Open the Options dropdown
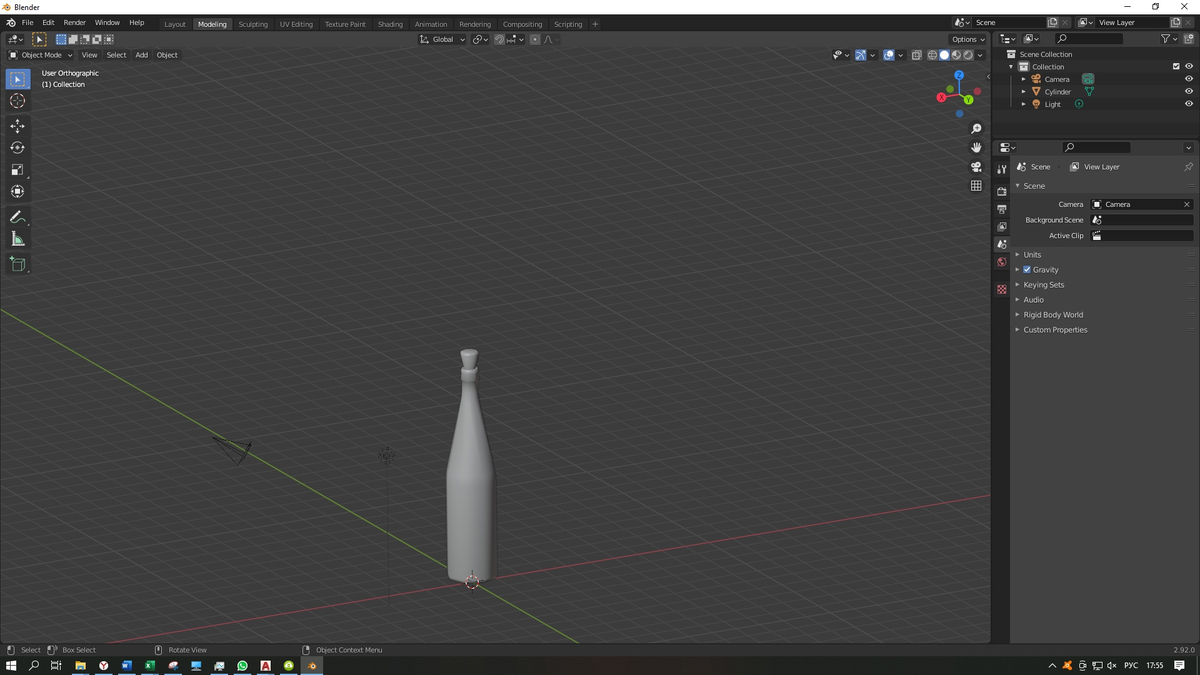 968,39
